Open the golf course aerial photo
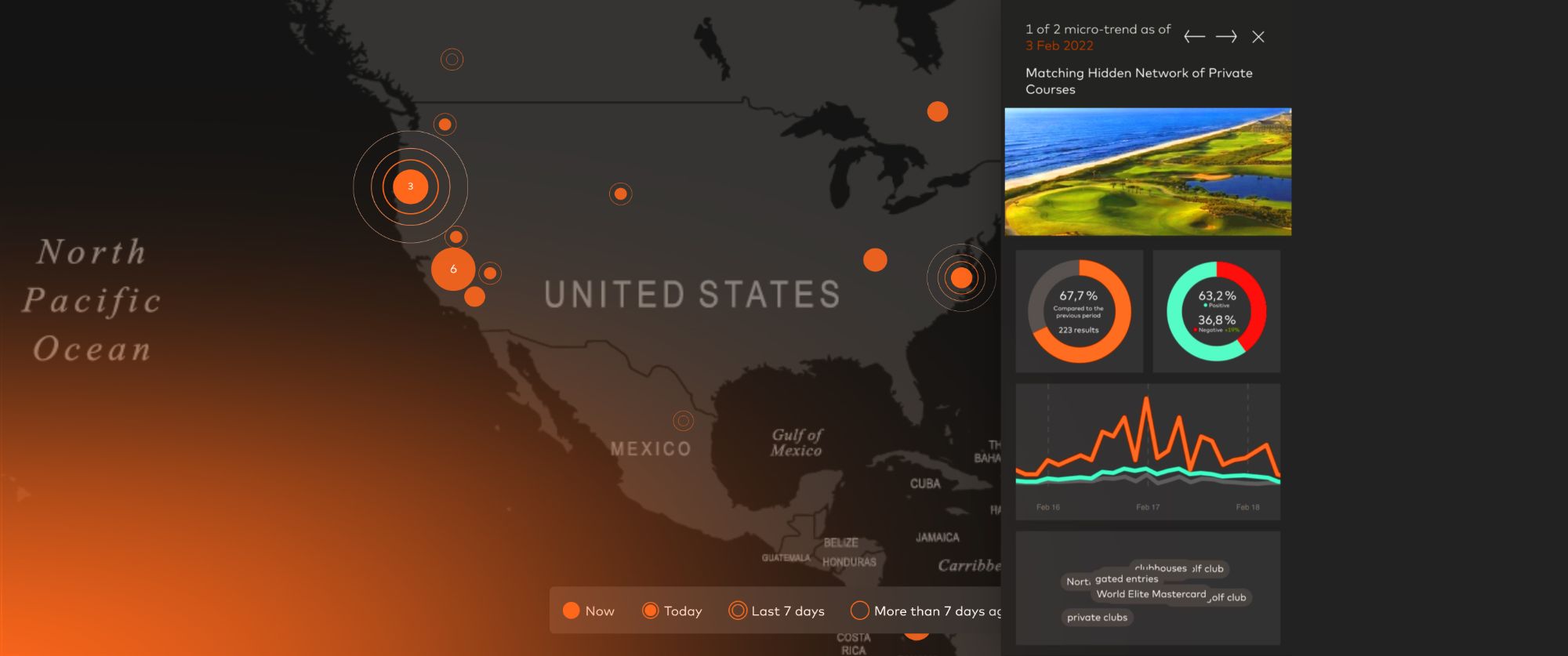1568x656 pixels. (x=1148, y=172)
